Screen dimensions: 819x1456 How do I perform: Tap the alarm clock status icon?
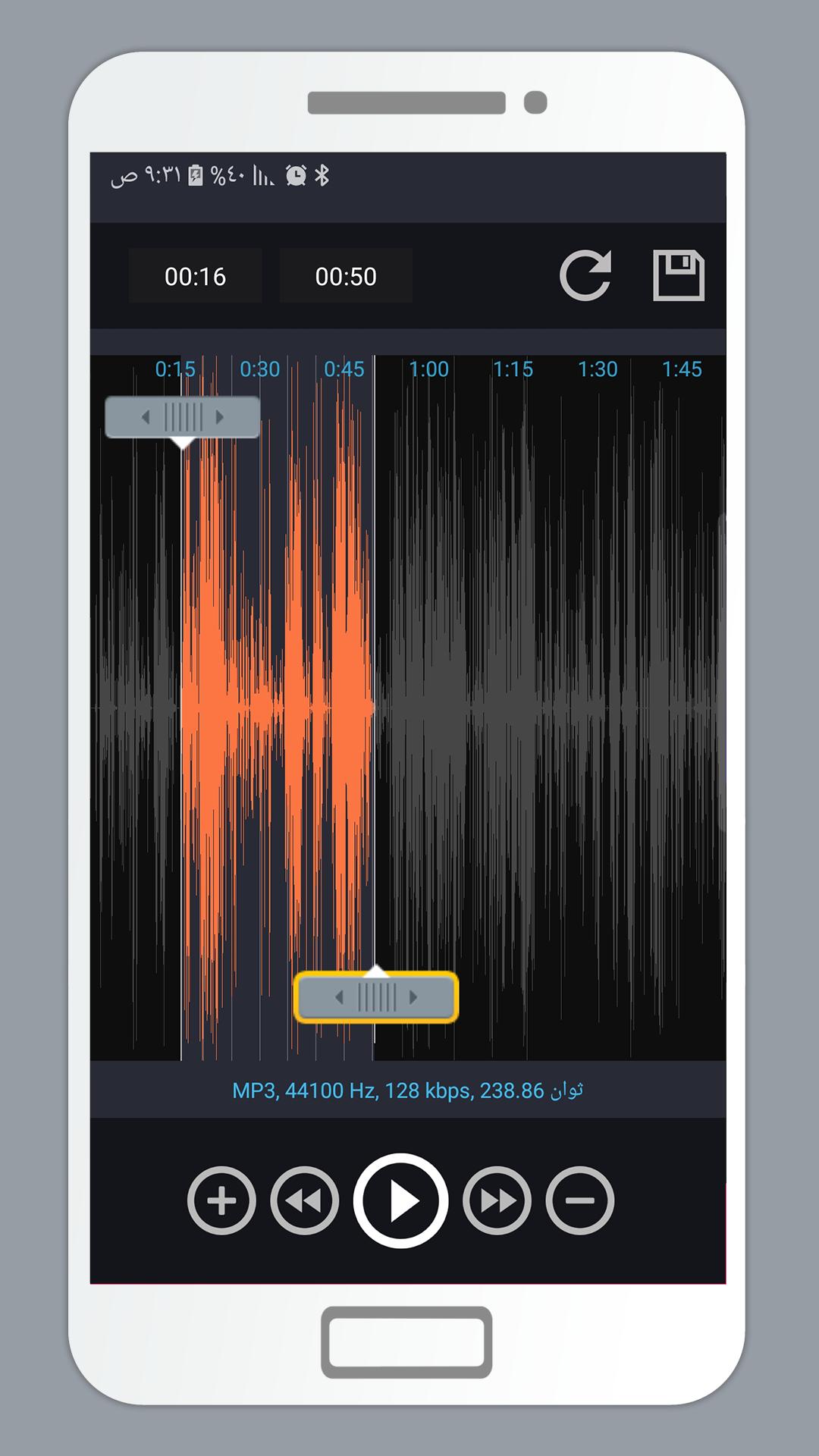(x=296, y=176)
